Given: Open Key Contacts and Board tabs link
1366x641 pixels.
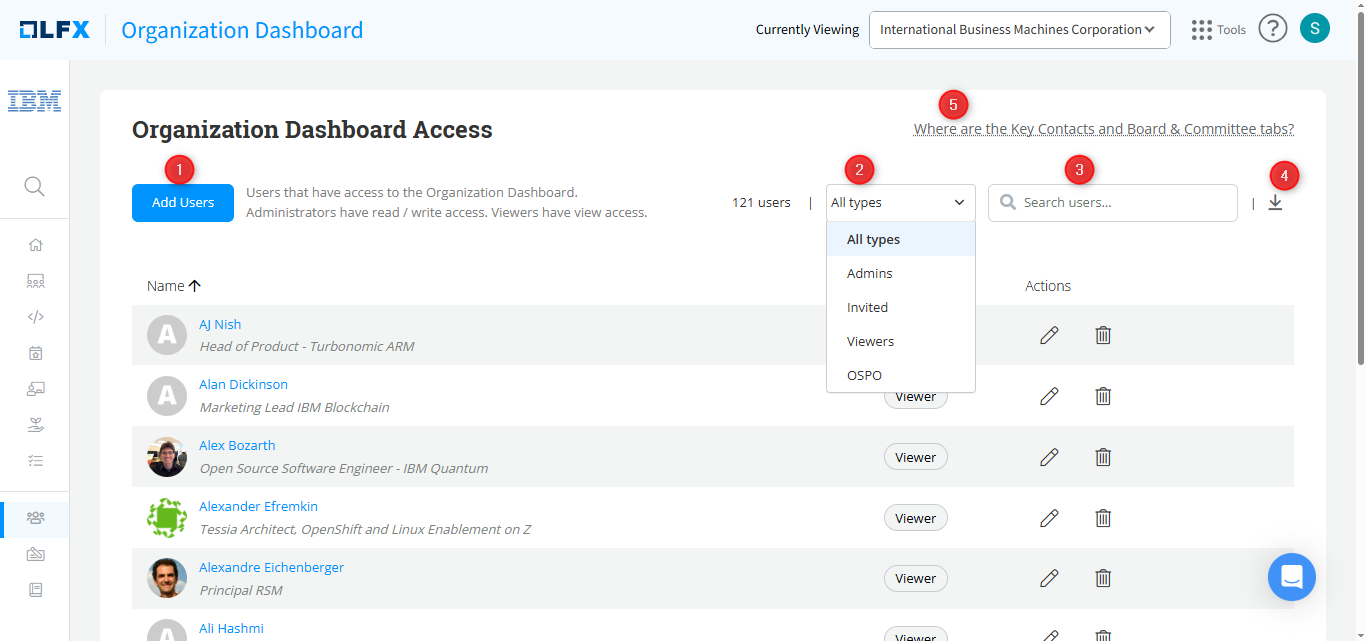Looking at the screenshot, I should [1103, 129].
